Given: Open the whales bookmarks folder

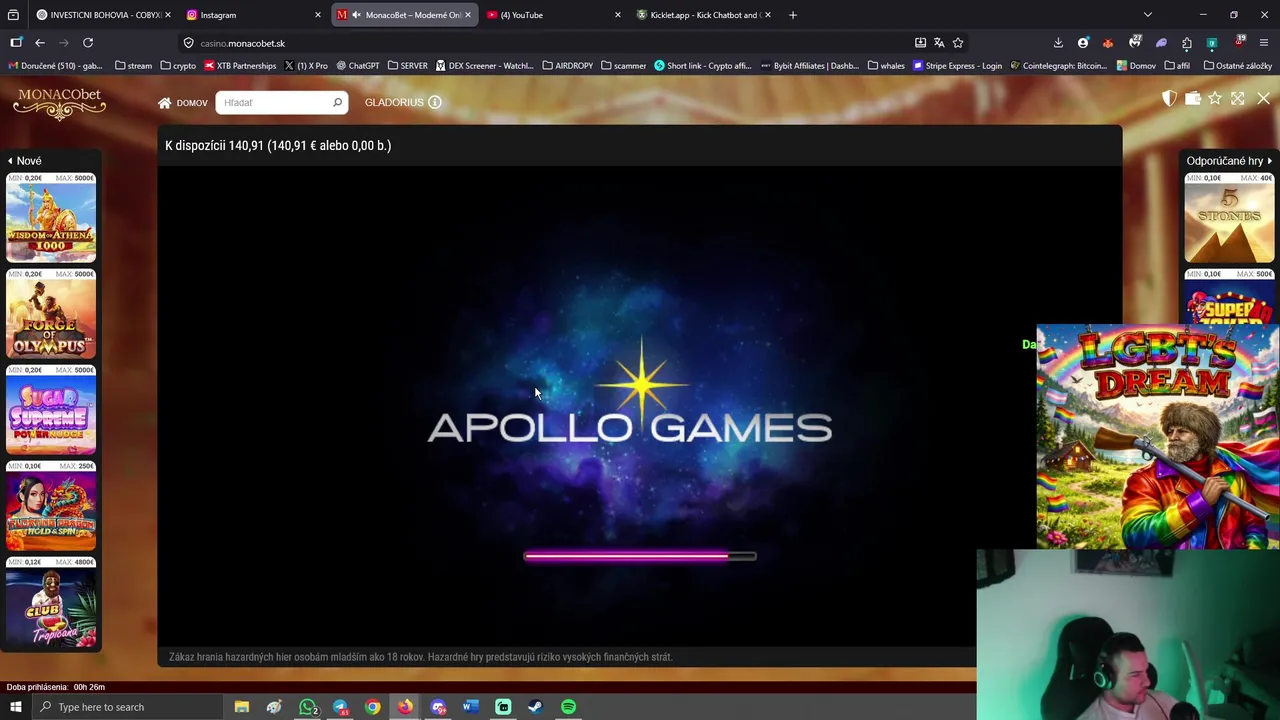Looking at the screenshot, I should (886, 66).
